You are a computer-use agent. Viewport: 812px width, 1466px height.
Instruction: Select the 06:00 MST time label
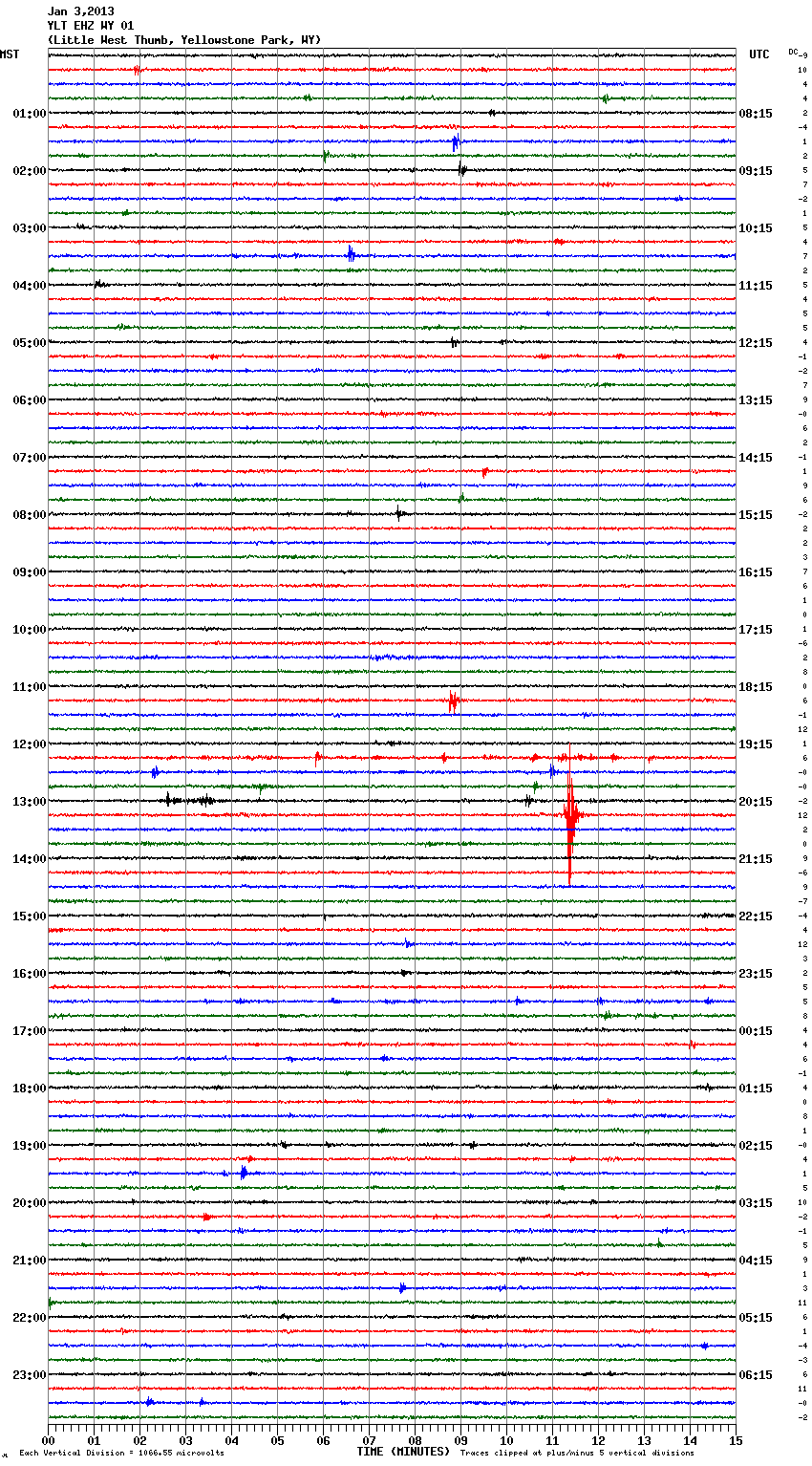pos(30,400)
